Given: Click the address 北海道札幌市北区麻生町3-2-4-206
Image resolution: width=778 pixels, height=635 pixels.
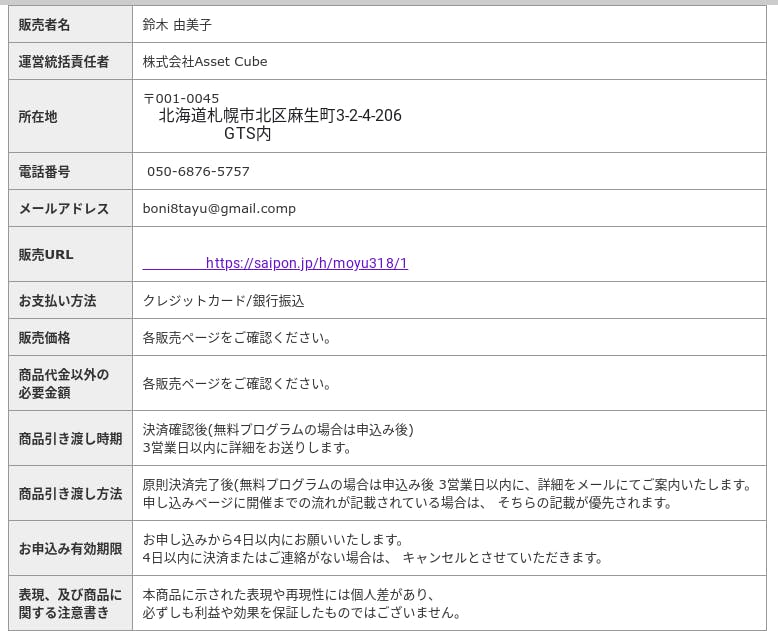Looking at the screenshot, I should (280, 116).
